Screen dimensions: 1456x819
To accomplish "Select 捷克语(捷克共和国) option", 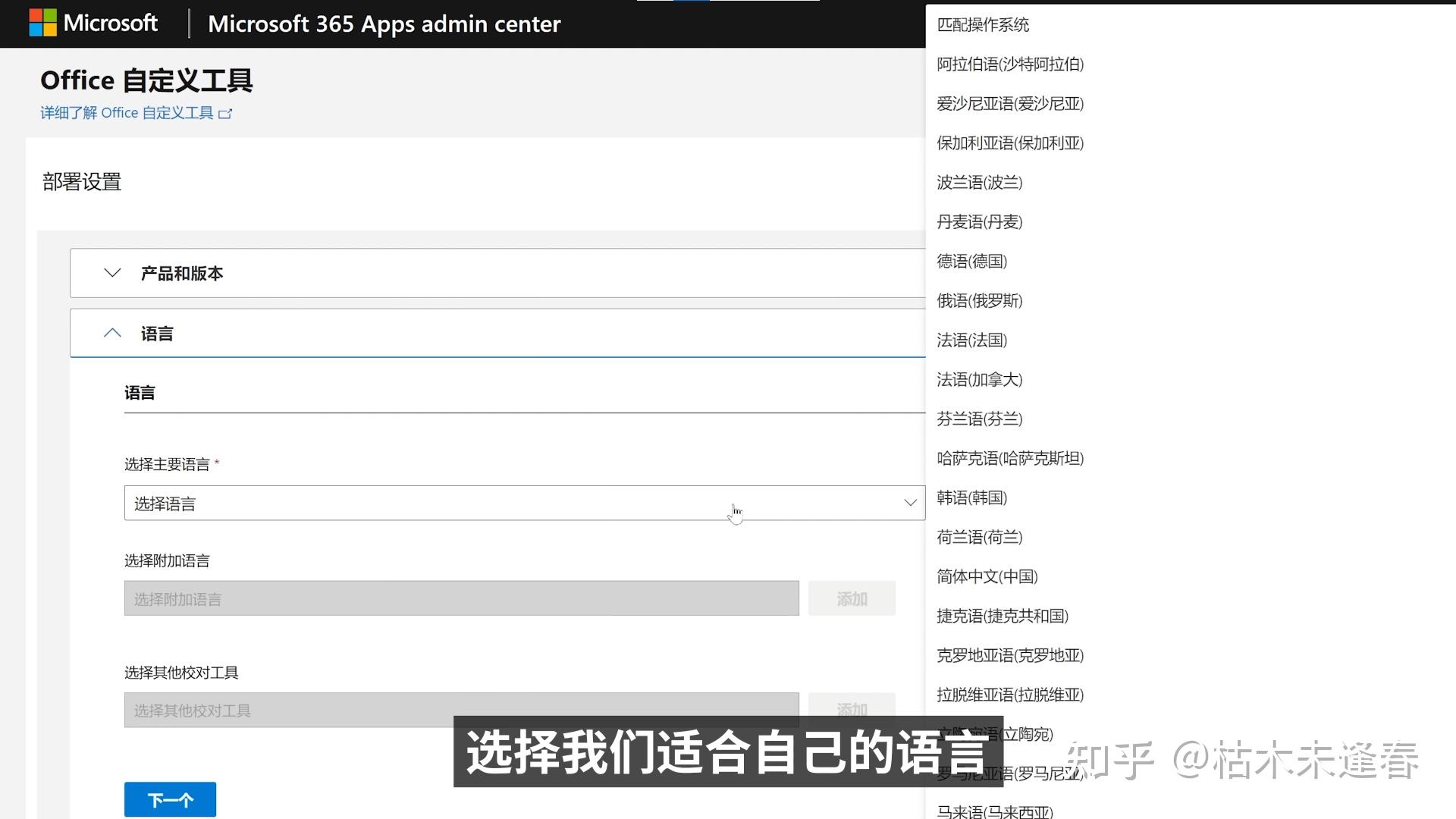I will (x=1003, y=617).
